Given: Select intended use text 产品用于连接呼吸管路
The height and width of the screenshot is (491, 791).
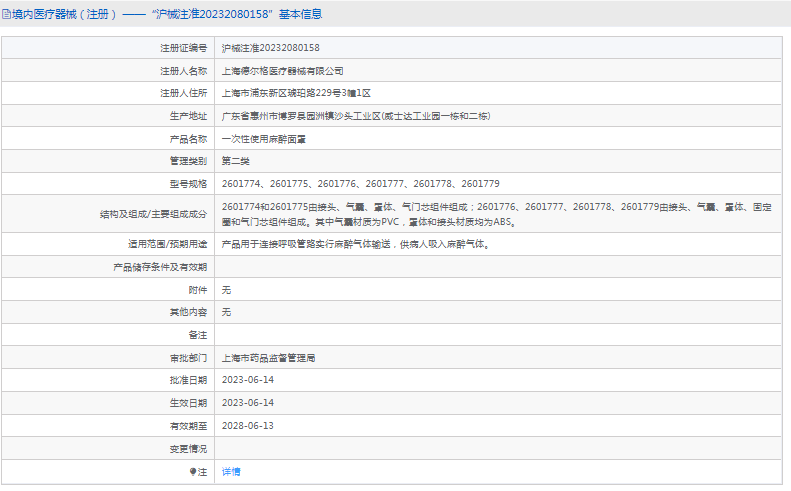Looking at the screenshot, I should click(356, 244).
